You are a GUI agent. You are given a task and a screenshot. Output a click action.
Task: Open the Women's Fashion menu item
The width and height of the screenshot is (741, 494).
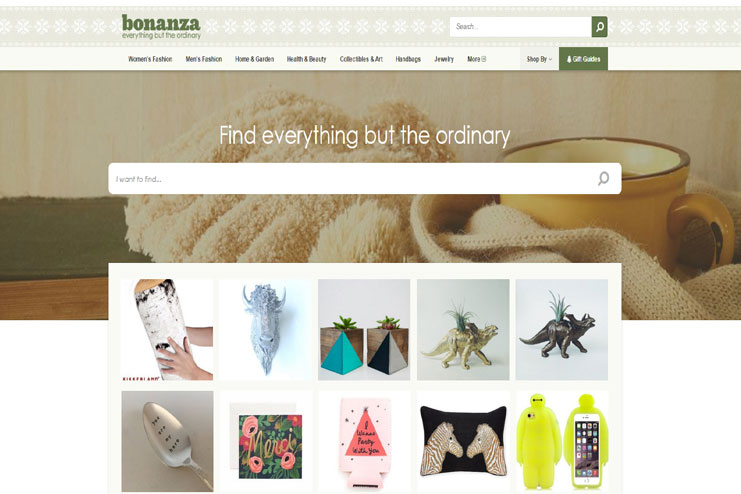point(150,59)
